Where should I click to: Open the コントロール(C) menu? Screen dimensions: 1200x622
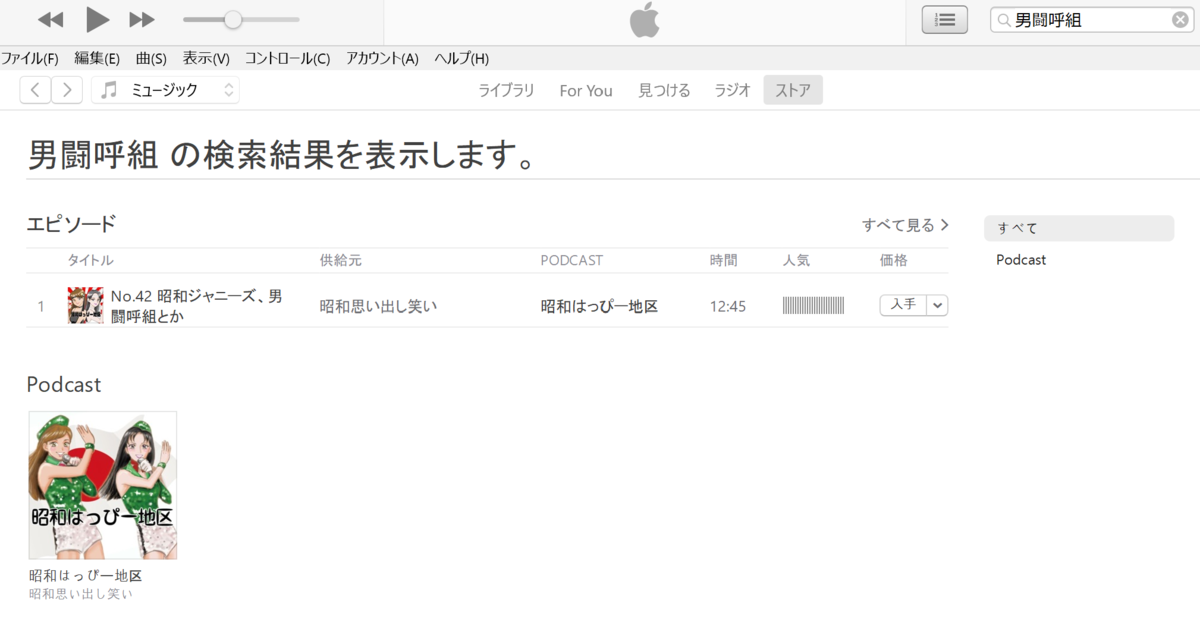point(287,58)
